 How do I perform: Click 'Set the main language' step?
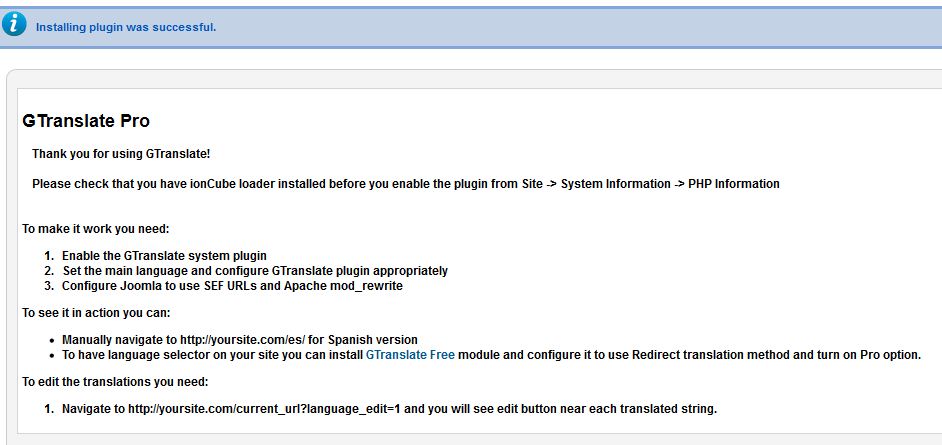click(x=255, y=271)
